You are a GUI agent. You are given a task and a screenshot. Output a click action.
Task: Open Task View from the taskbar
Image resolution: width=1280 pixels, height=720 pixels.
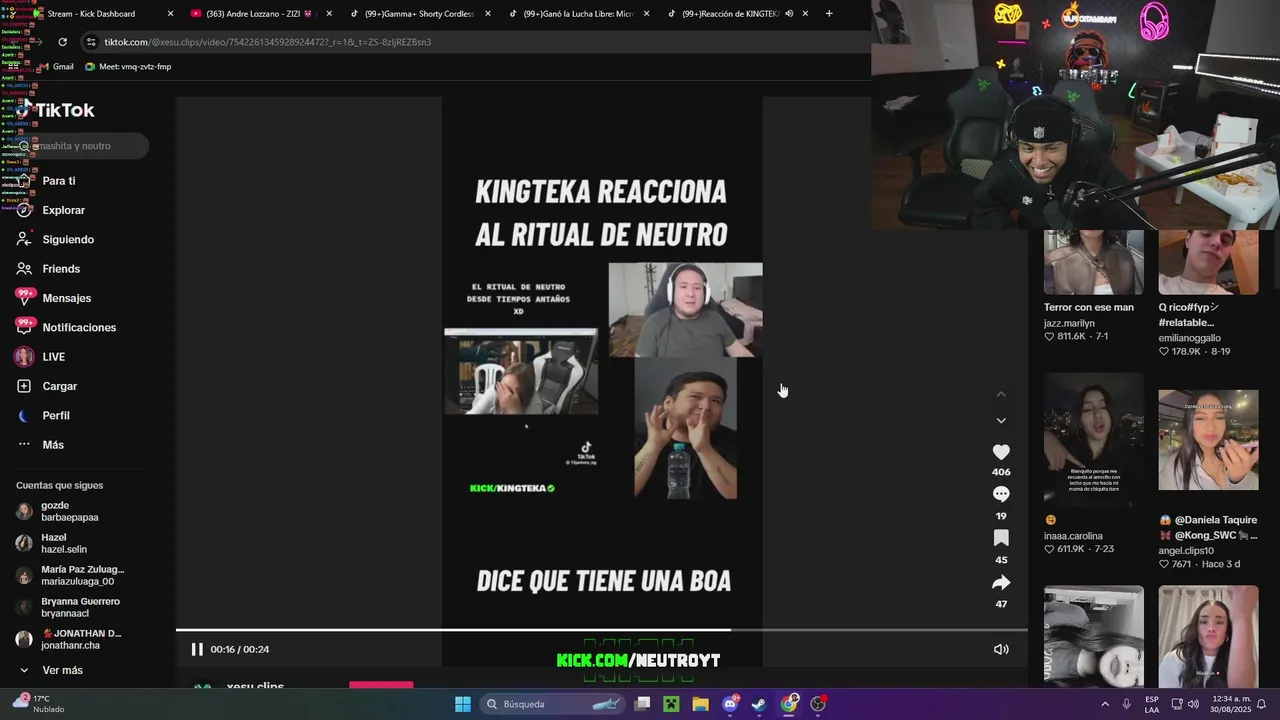coord(642,704)
